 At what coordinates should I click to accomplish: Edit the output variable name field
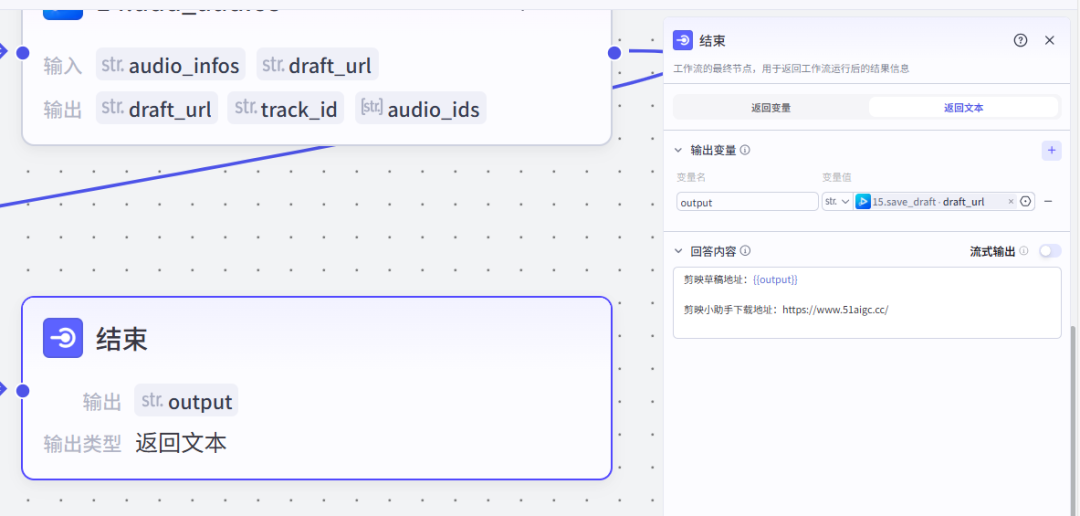pos(747,202)
